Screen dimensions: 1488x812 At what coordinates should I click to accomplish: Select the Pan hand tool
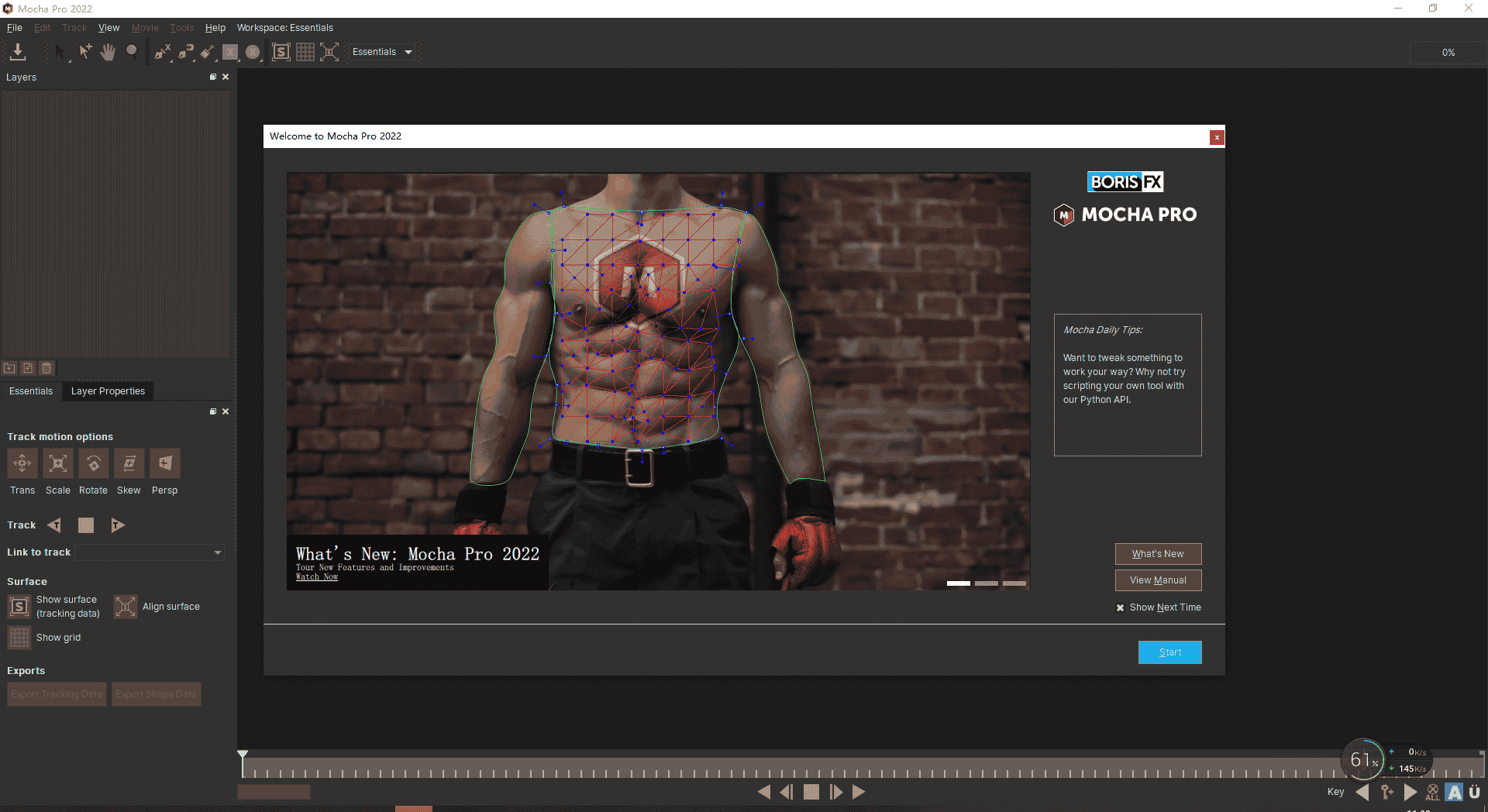click(x=108, y=52)
